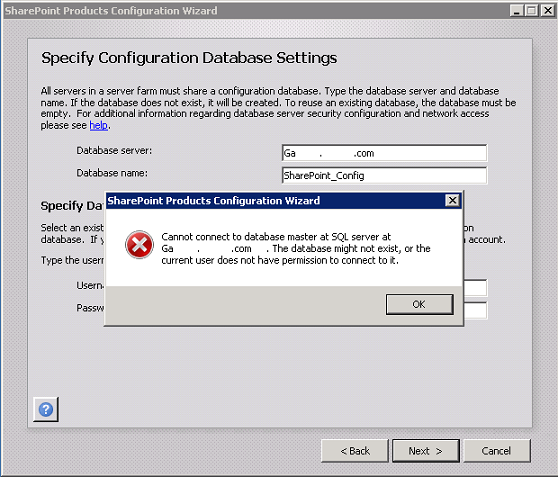Cancel the configuration wizard

click(496, 451)
